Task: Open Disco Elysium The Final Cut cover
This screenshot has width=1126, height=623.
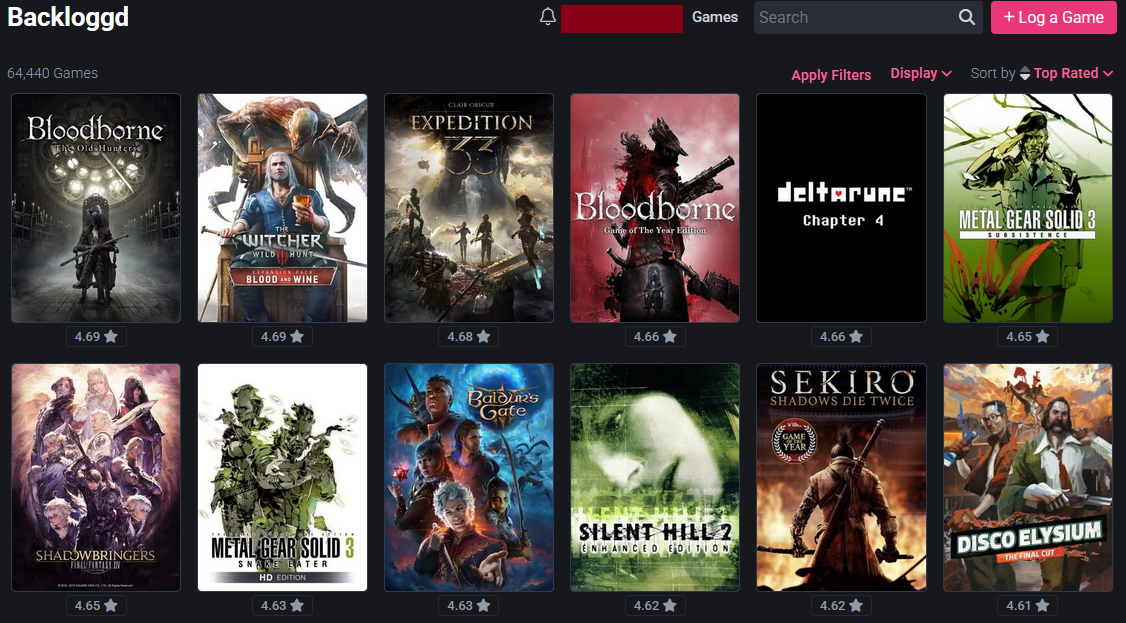Action: (x=1028, y=477)
